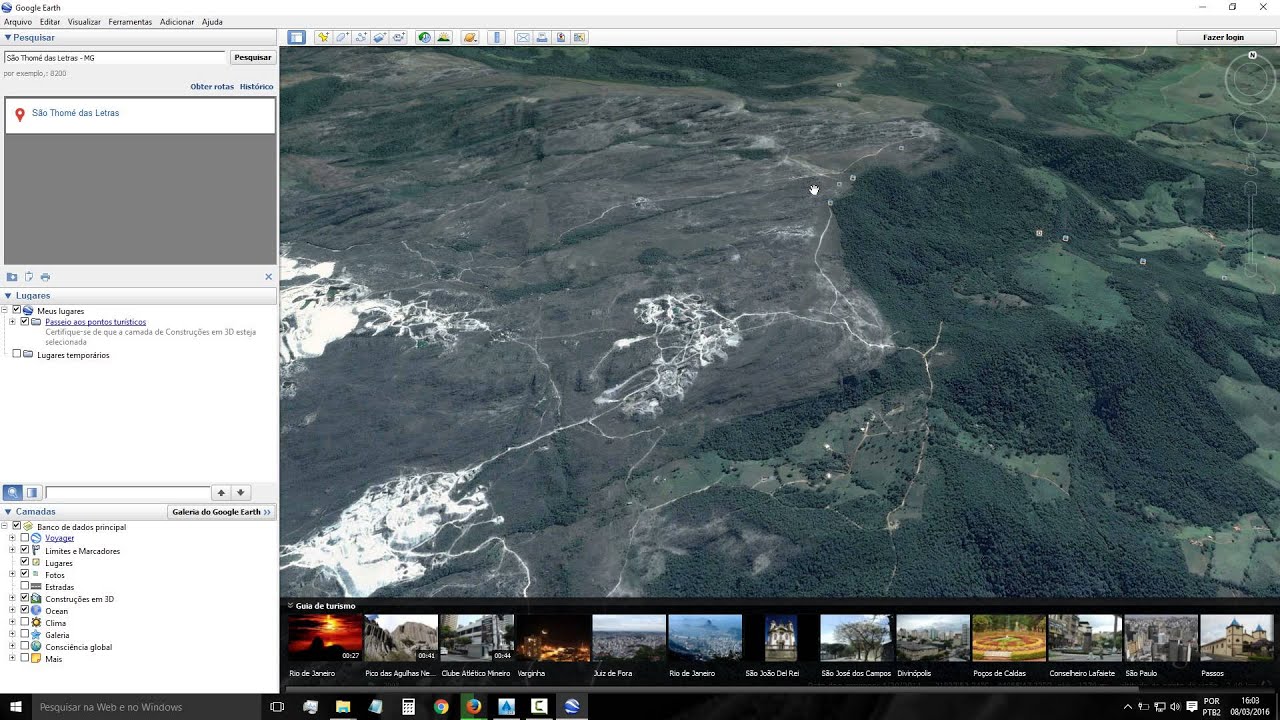The height and width of the screenshot is (720, 1280).
Task: Open Galeria do Google Earth button
Action: pos(221,511)
